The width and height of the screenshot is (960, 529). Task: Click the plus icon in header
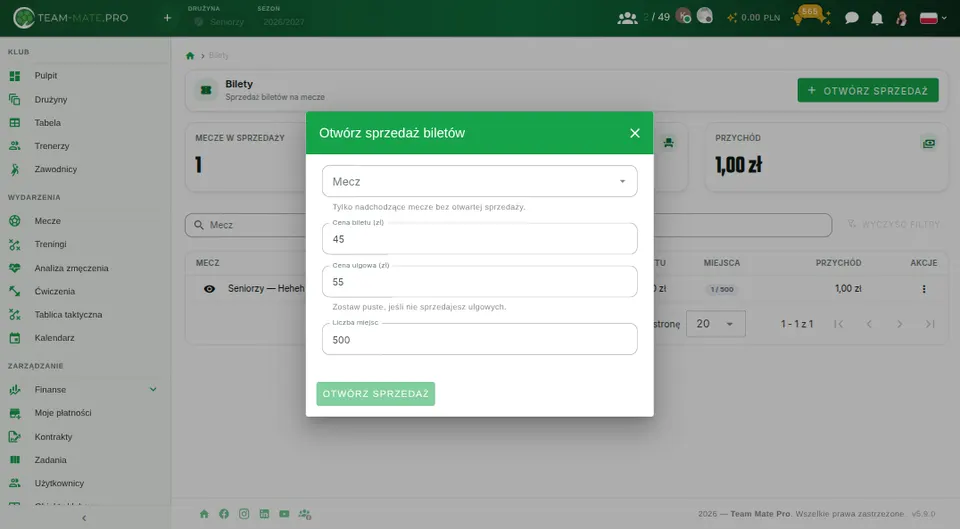pos(167,18)
